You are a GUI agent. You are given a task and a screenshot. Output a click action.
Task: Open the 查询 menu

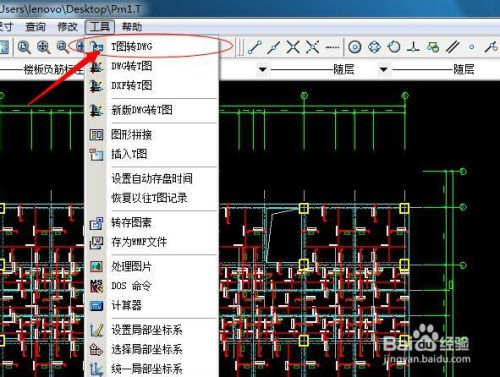[35, 27]
